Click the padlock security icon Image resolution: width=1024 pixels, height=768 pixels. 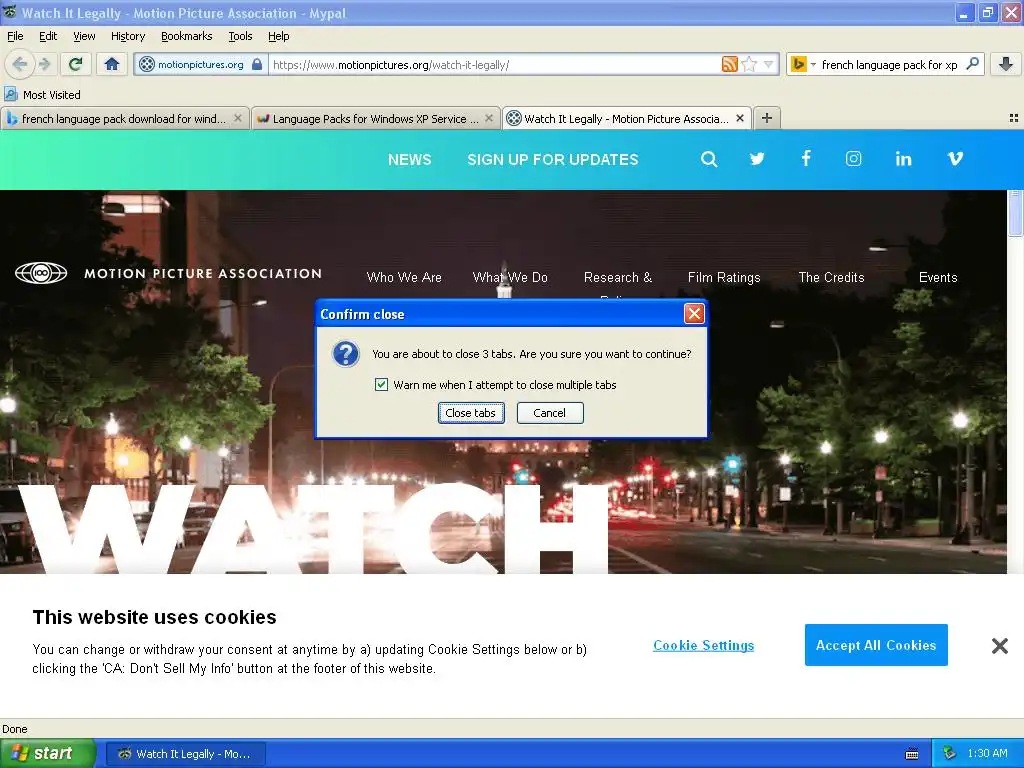pos(257,64)
